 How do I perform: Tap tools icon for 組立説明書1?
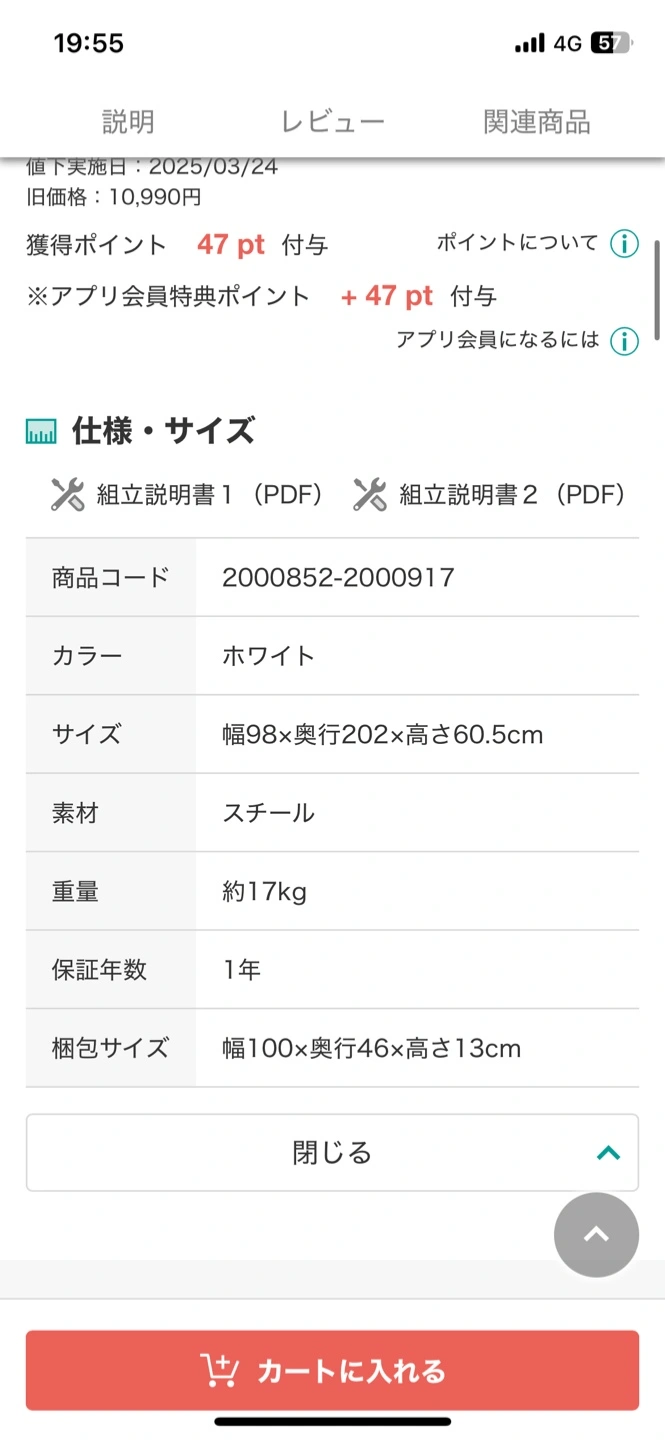coord(67,494)
